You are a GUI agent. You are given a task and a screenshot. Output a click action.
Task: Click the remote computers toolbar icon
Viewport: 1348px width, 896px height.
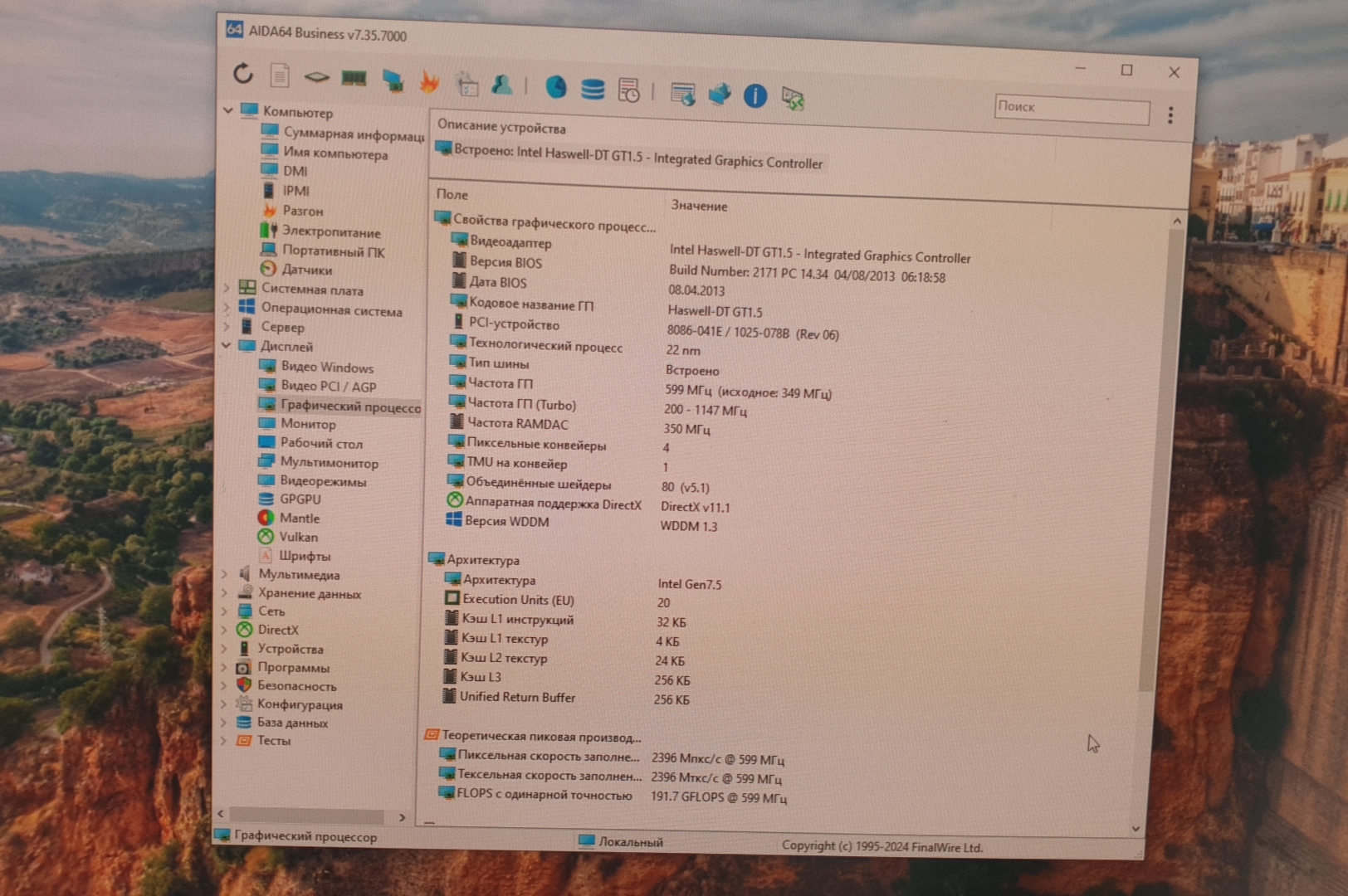[x=719, y=95]
